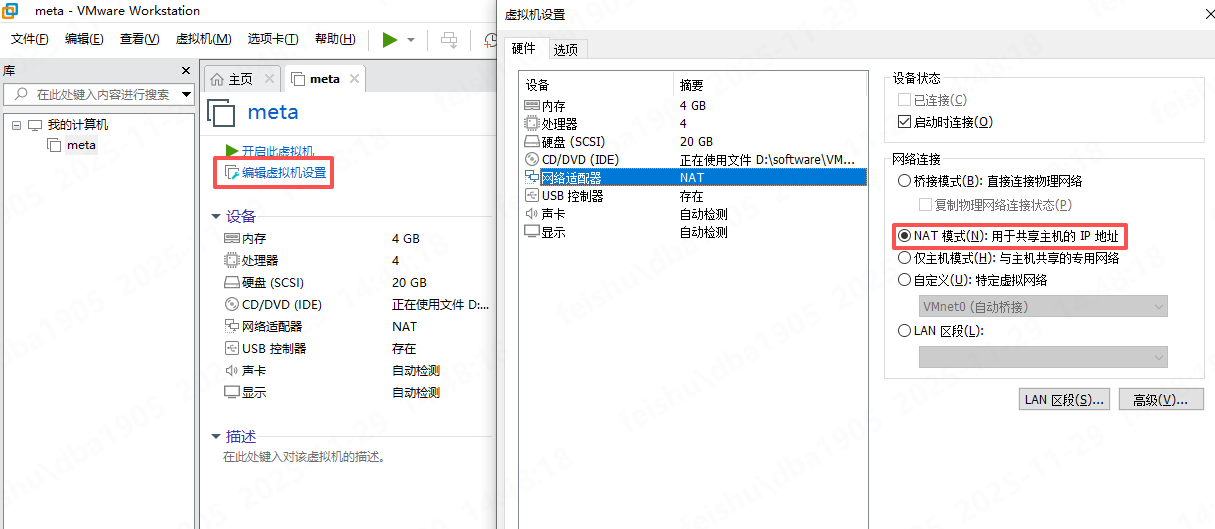Image resolution: width=1215 pixels, height=529 pixels.
Task: Click the 硬盘 (SCSI) icon in meta tab
Action: pyautogui.click(x=232, y=283)
